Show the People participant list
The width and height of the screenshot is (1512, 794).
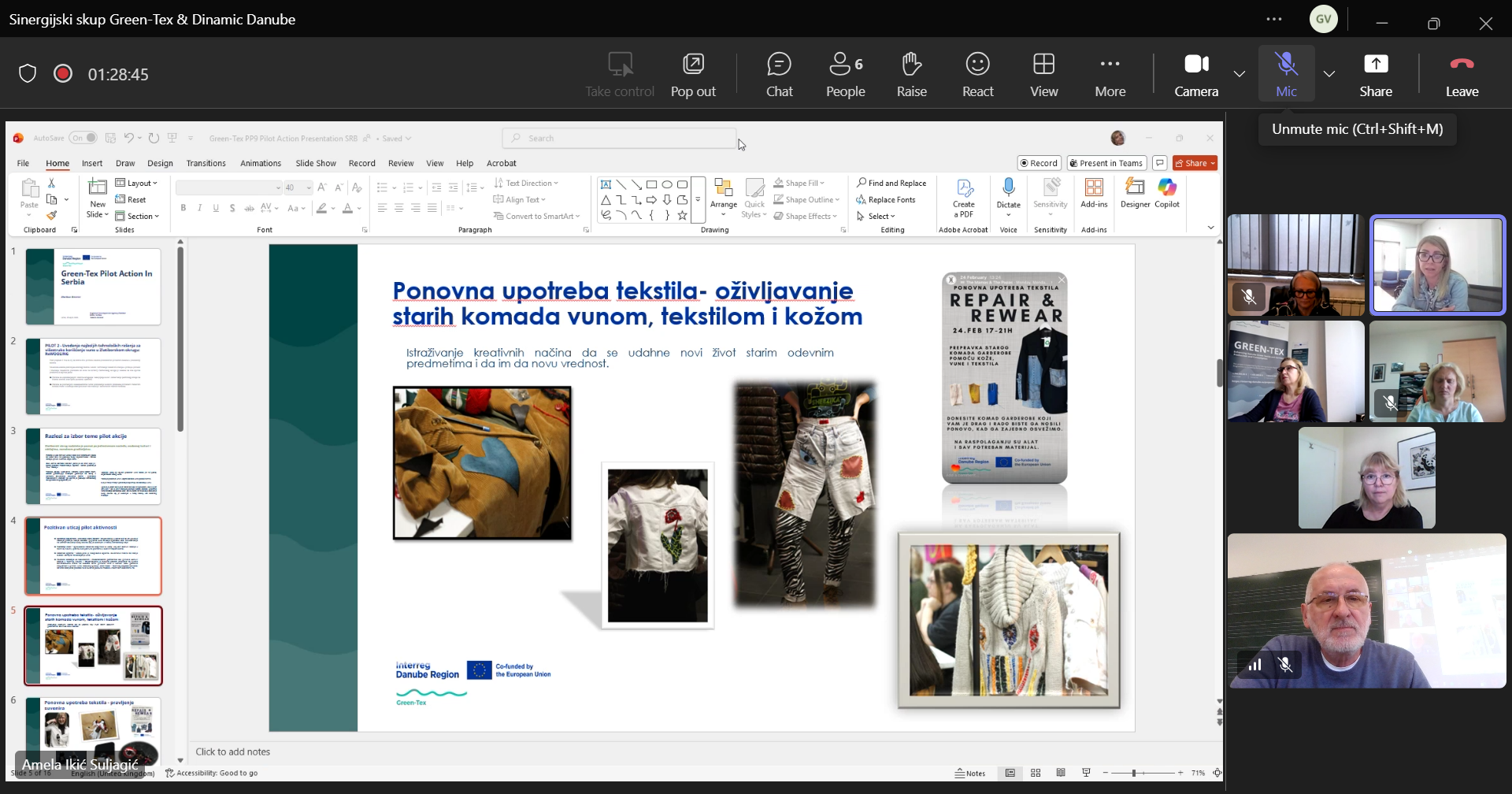pos(846,74)
